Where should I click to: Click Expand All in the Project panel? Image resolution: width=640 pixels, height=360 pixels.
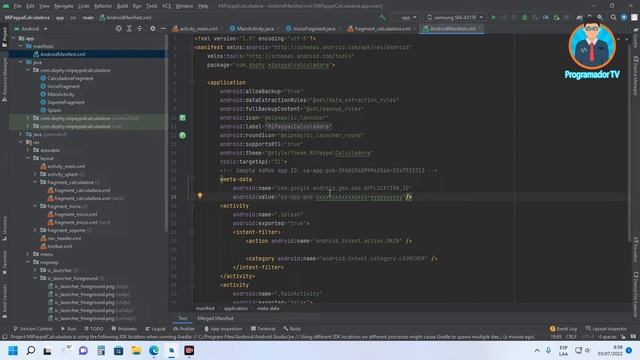[129, 29]
